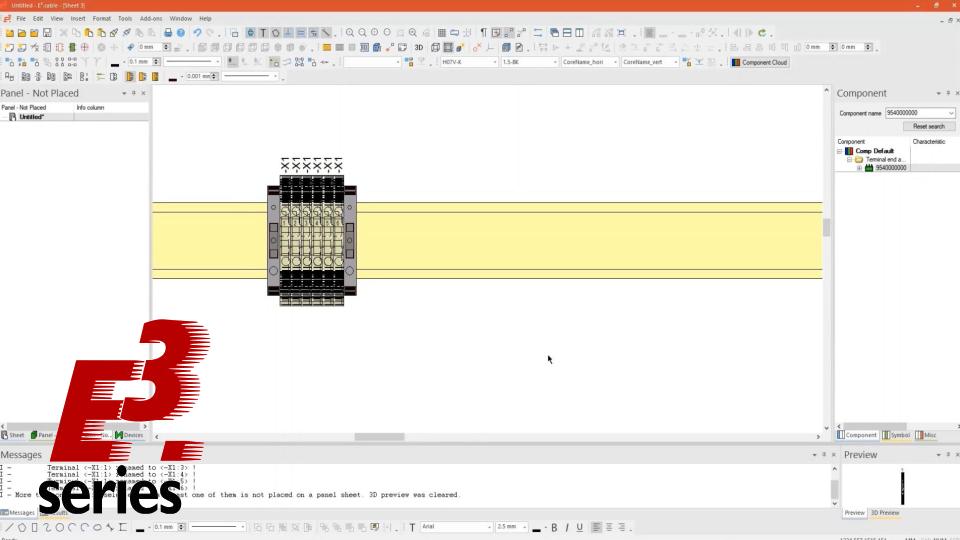Click the blue Help question mark icon
The width and height of the screenshot is (960, 540).
tap(181, 33)
